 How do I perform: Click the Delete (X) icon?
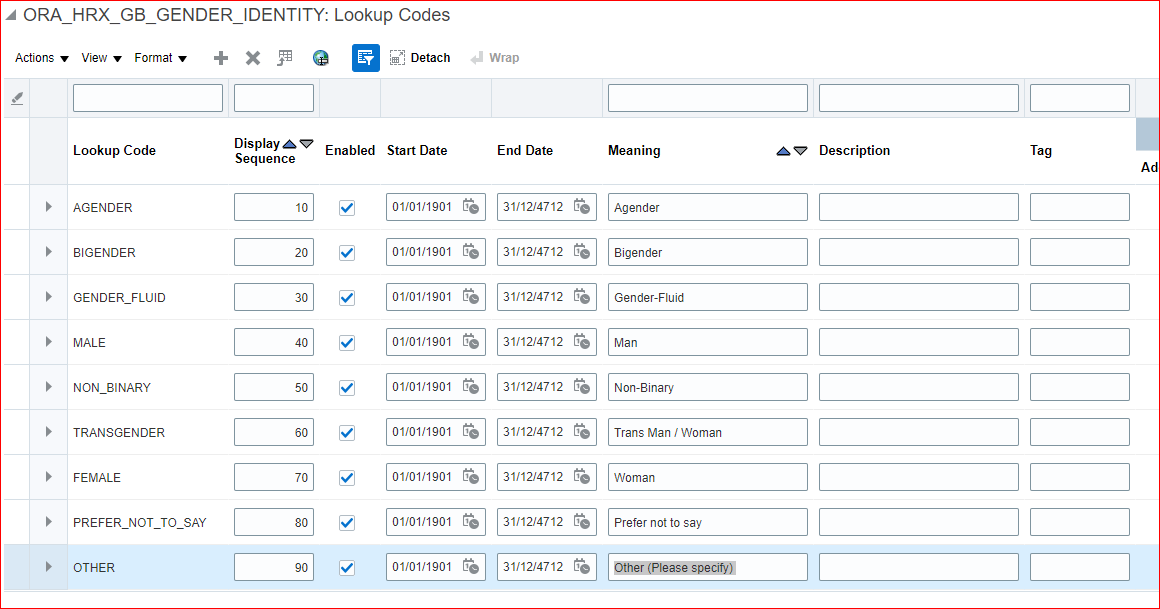[x=252, y=57]
